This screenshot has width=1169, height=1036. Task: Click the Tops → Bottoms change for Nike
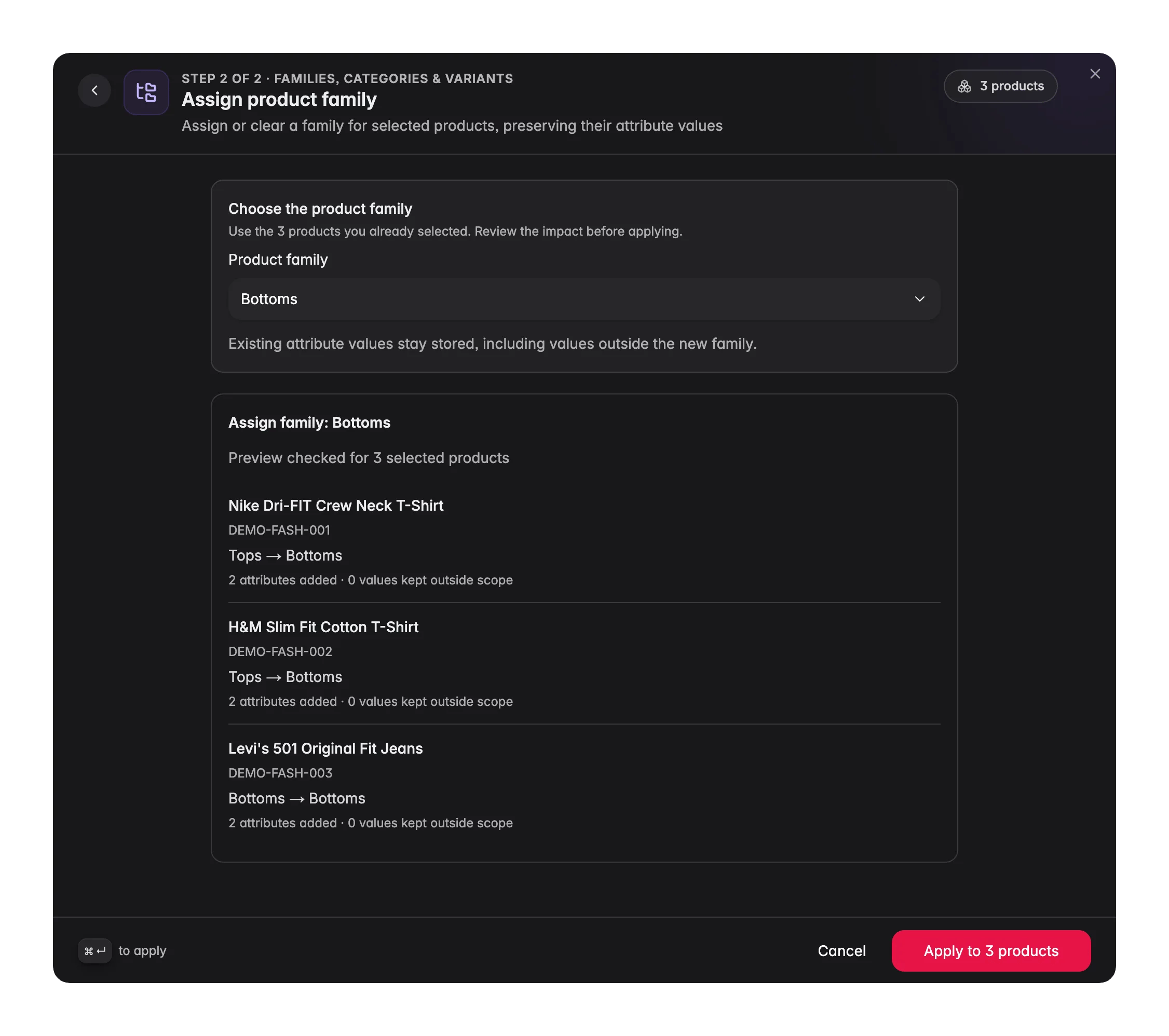pos(286,556)
